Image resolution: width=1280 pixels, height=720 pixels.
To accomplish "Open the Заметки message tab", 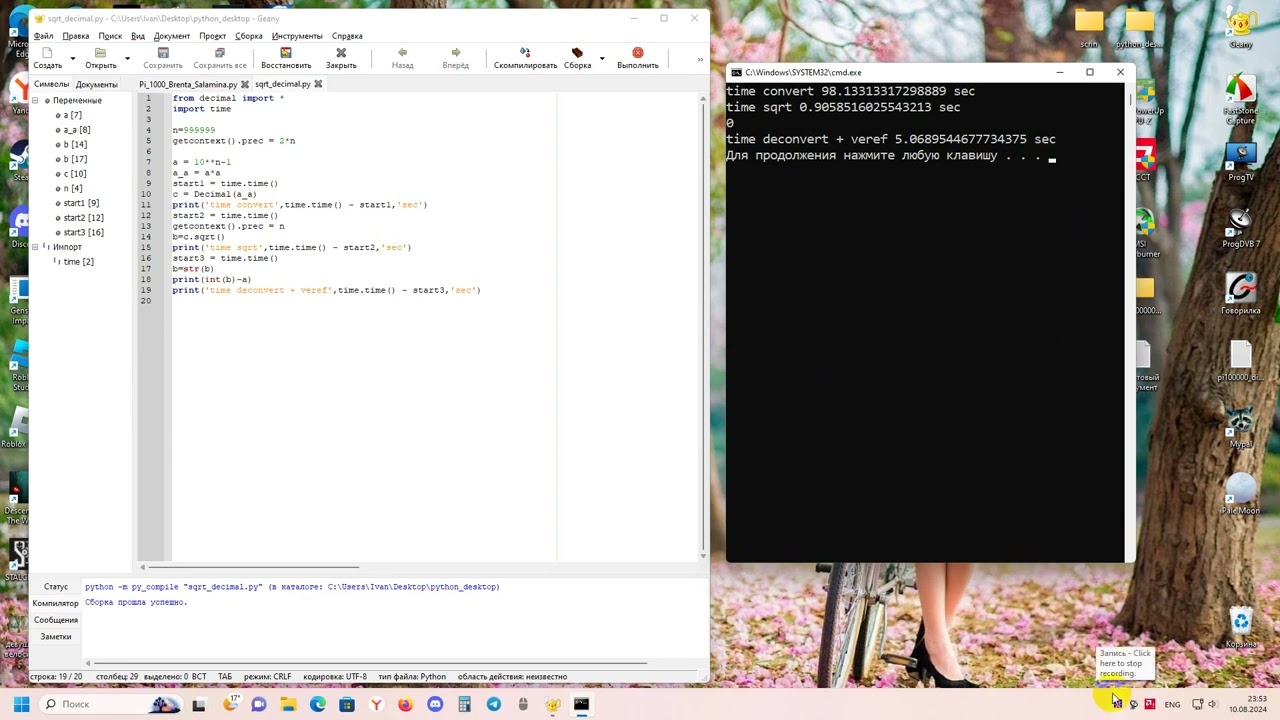I will coord(56,637).
